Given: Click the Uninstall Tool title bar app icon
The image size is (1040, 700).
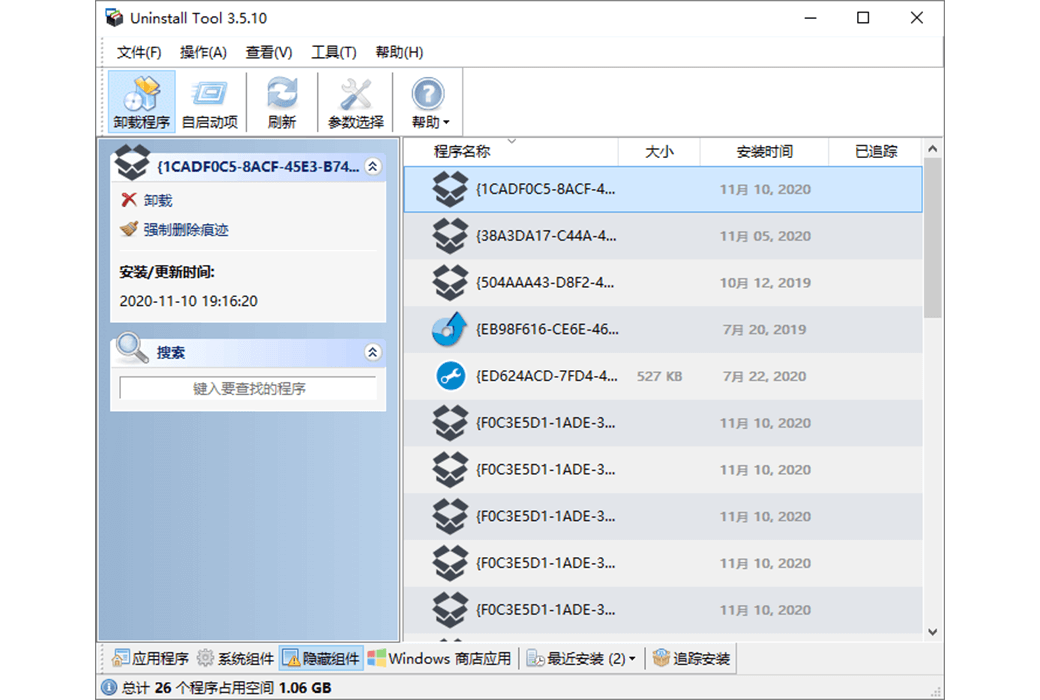Looking at the screenshot, I should coord(114,18).
